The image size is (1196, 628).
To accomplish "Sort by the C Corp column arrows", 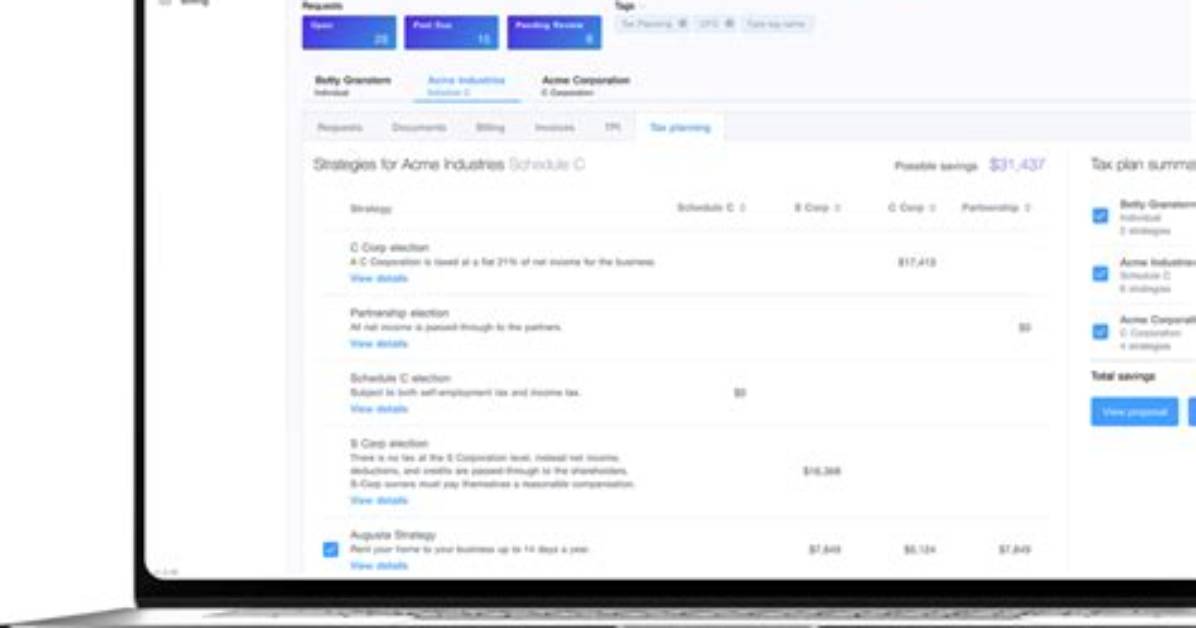I will pos(933,208).
